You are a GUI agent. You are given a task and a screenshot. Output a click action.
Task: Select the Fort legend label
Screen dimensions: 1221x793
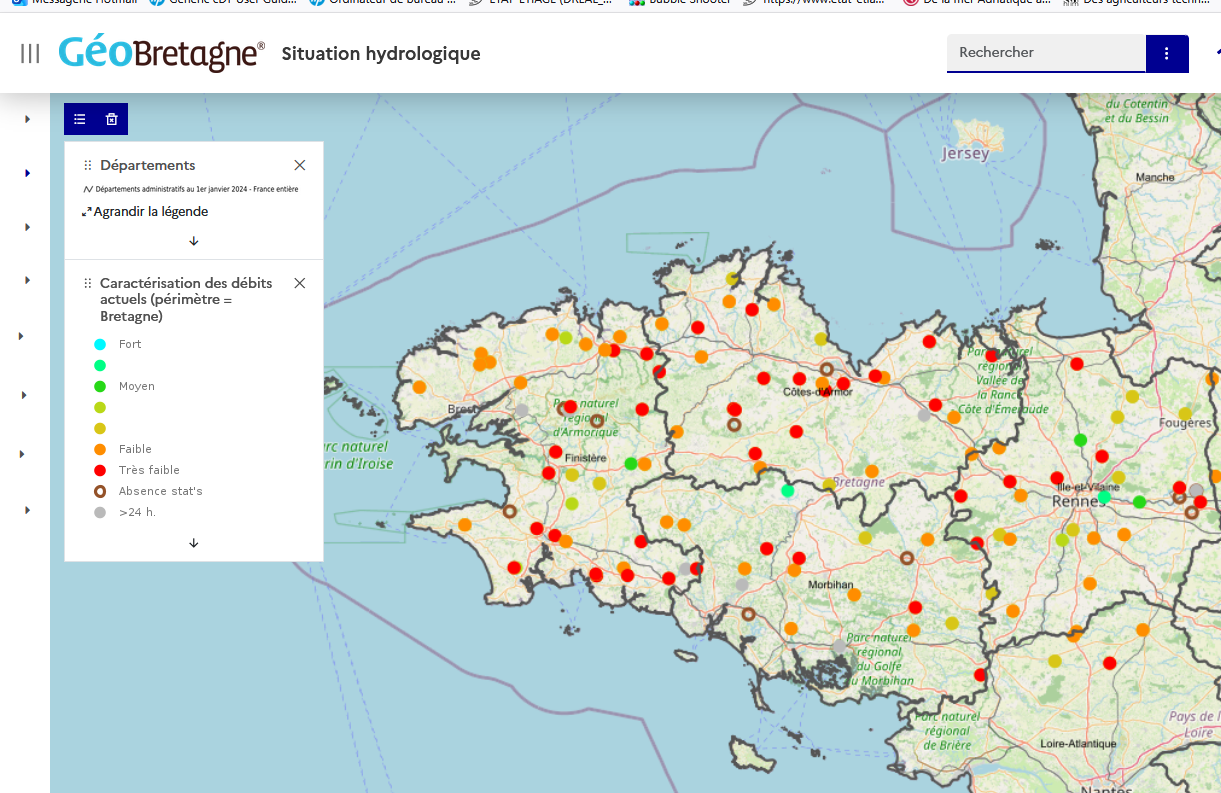tap(130, 344)
